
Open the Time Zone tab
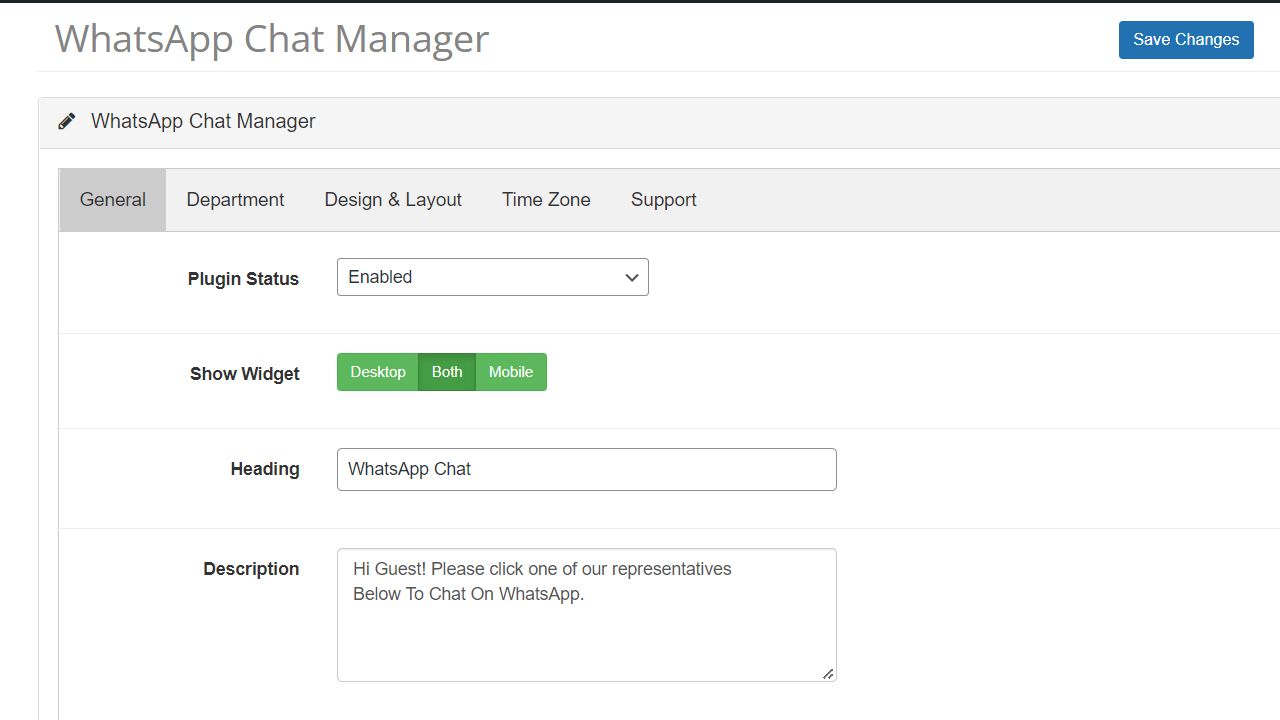pos(546,200)
